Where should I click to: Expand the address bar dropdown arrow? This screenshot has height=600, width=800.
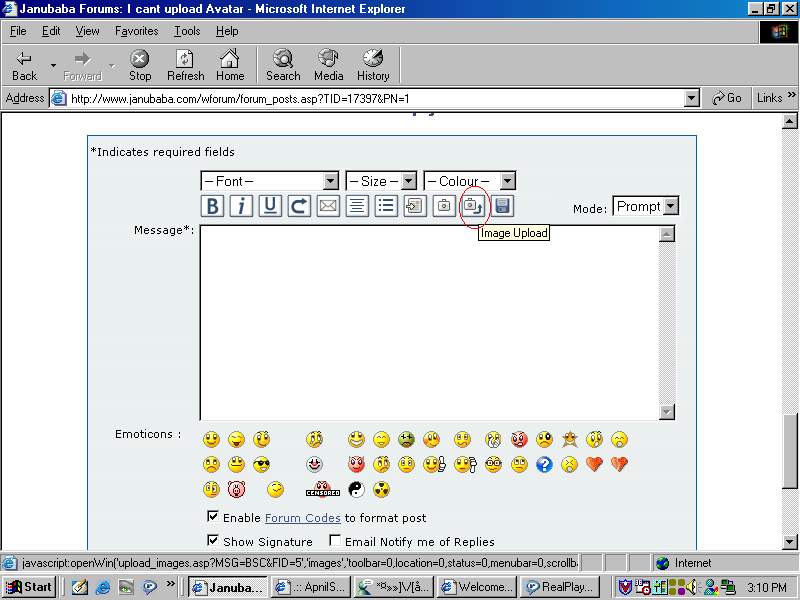(x=691, y=98)
